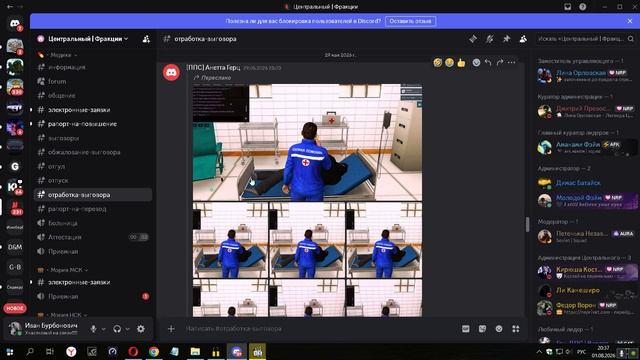Open the sticker picker icon

pos(482,329)
